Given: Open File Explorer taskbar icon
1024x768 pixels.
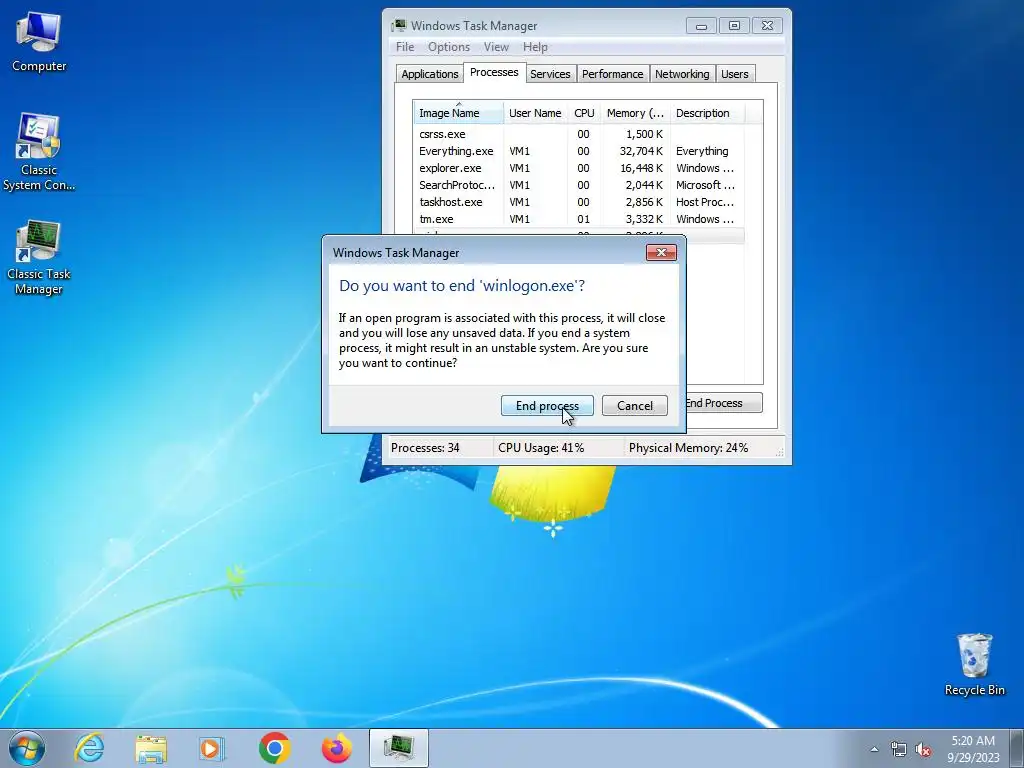Looking at the screenshot, I should pos(151,748).
